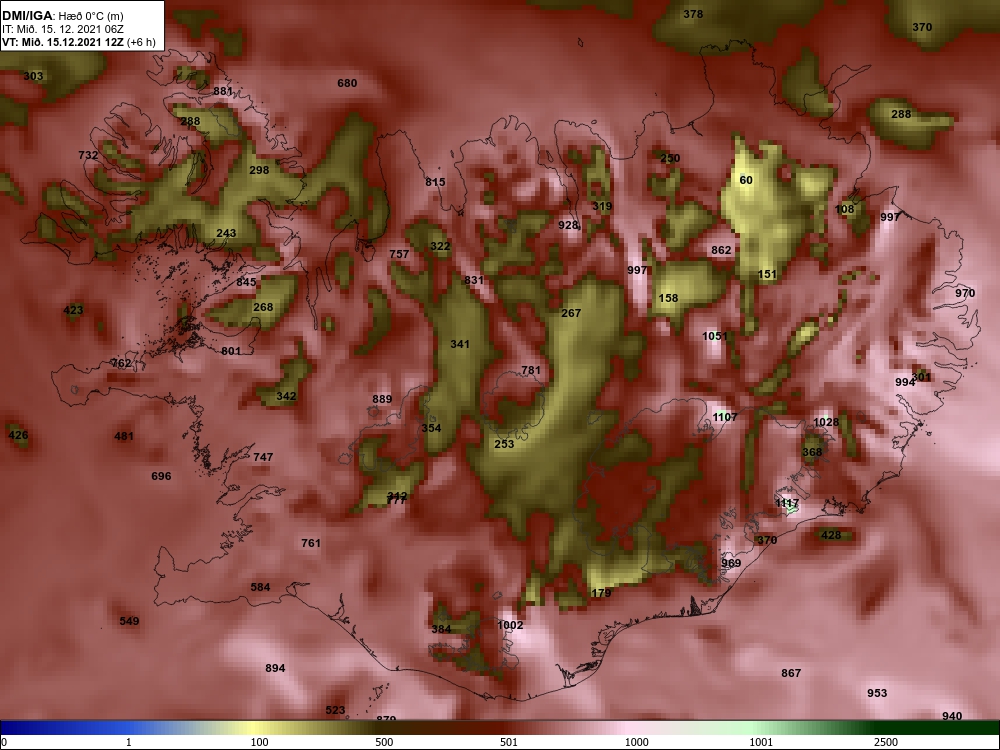Click the 969 height value

[732, 563]
